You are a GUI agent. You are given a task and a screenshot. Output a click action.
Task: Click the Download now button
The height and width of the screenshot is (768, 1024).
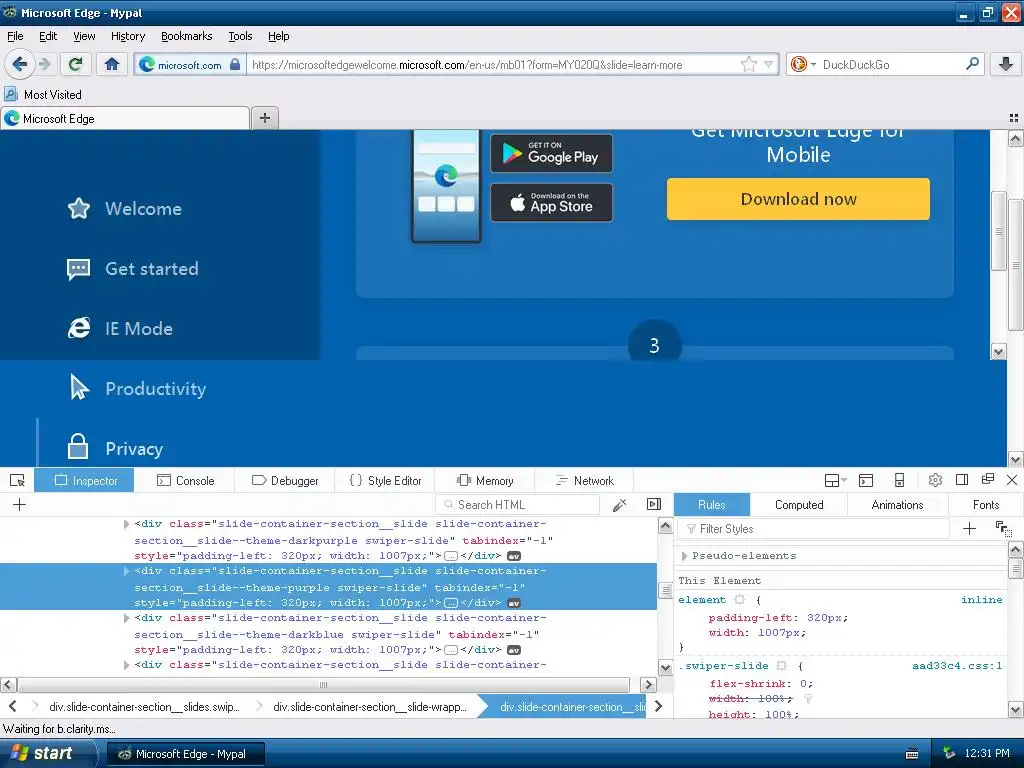(x=798, y=199)
